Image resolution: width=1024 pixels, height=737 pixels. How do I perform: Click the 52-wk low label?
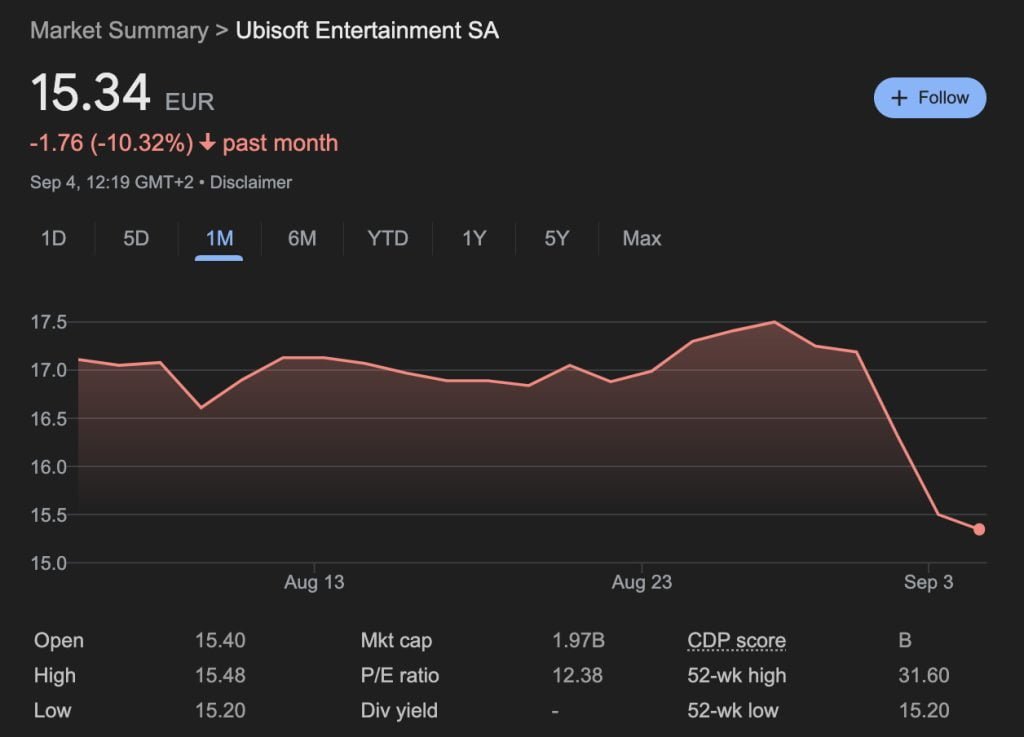(x=733, y=710)
